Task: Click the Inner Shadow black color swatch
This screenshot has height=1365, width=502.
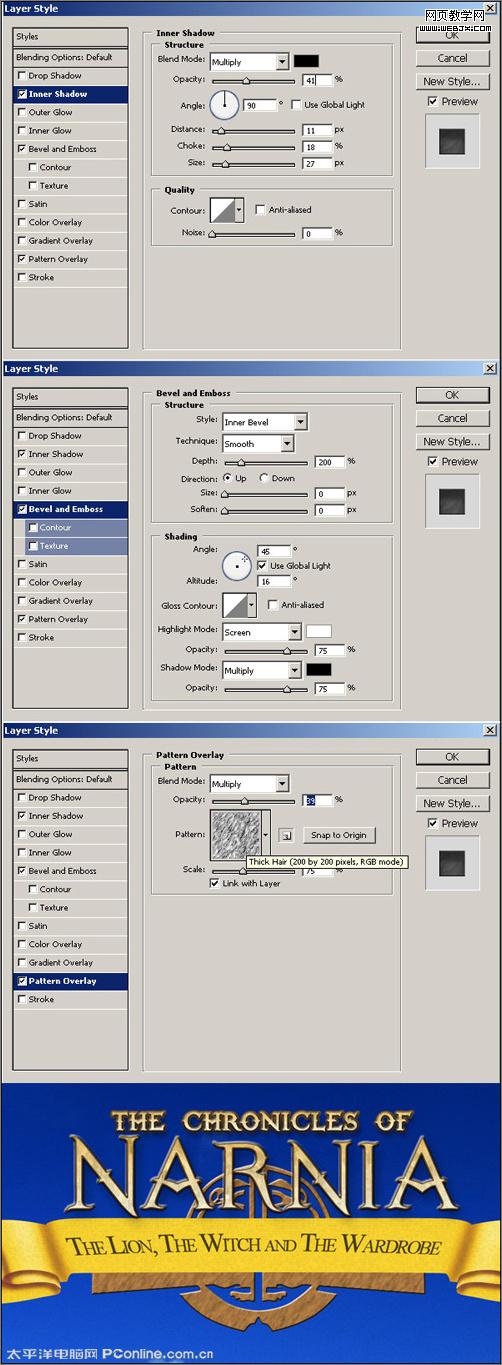Action: (x=306, y=61)
